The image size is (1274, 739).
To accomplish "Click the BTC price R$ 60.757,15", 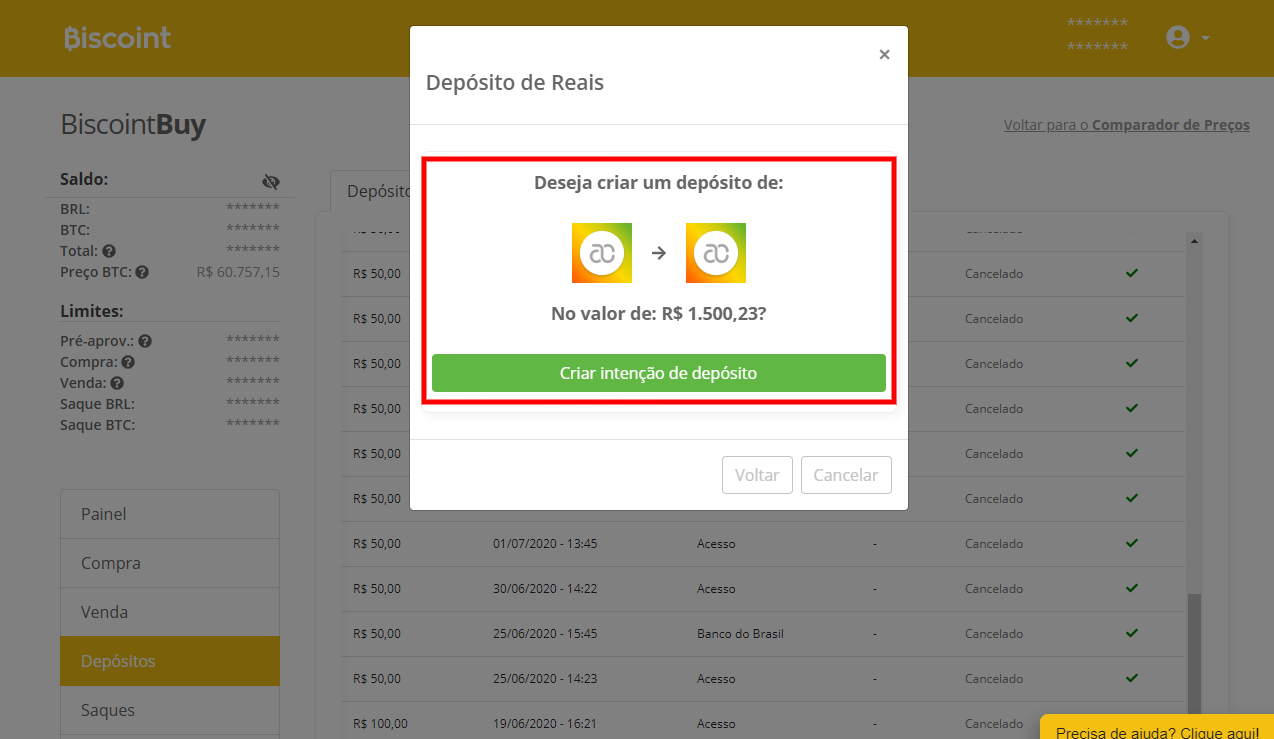I will click(x=238, y=272).
